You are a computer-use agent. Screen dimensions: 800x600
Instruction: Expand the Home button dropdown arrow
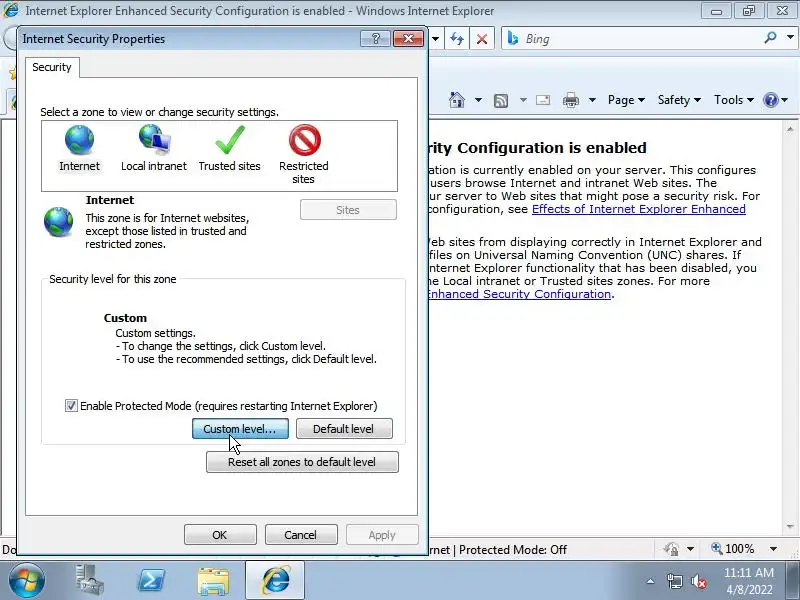click(x=478, y=100)
